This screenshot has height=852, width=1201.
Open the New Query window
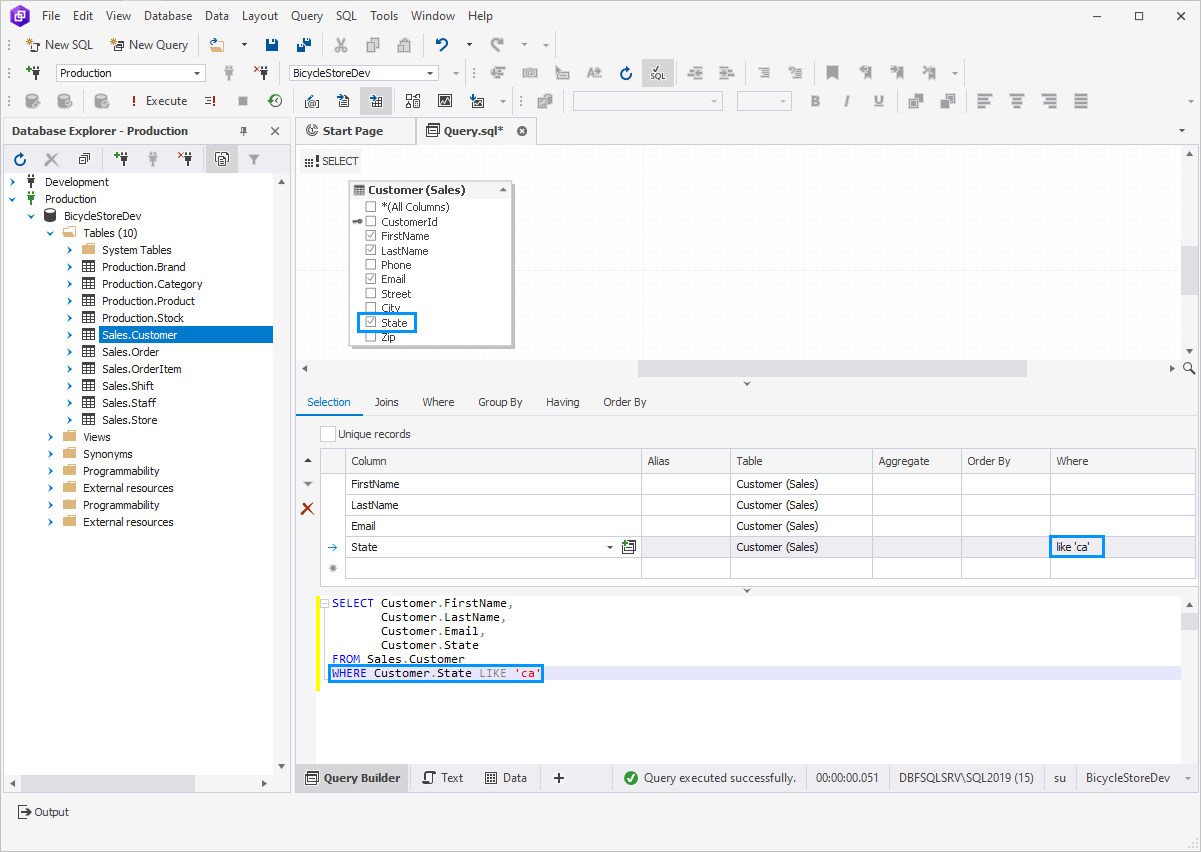click(148, 44)
